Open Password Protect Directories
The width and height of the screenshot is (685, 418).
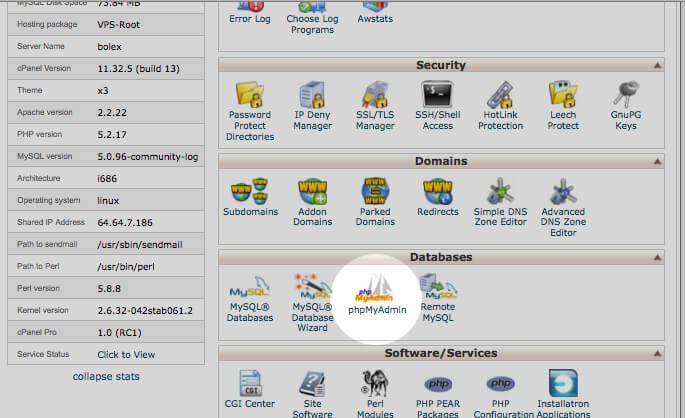(250, 111)
